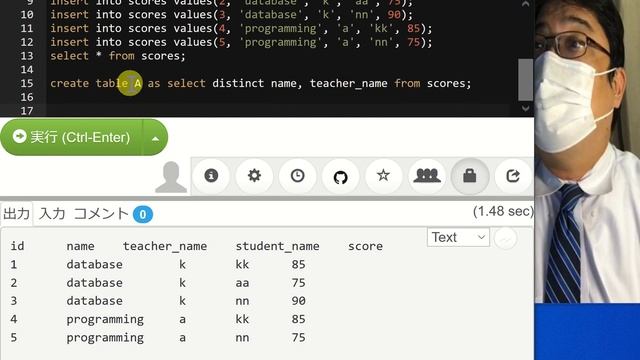Click score value 90 in output
640x360 pixels.
tap(298, 301)
